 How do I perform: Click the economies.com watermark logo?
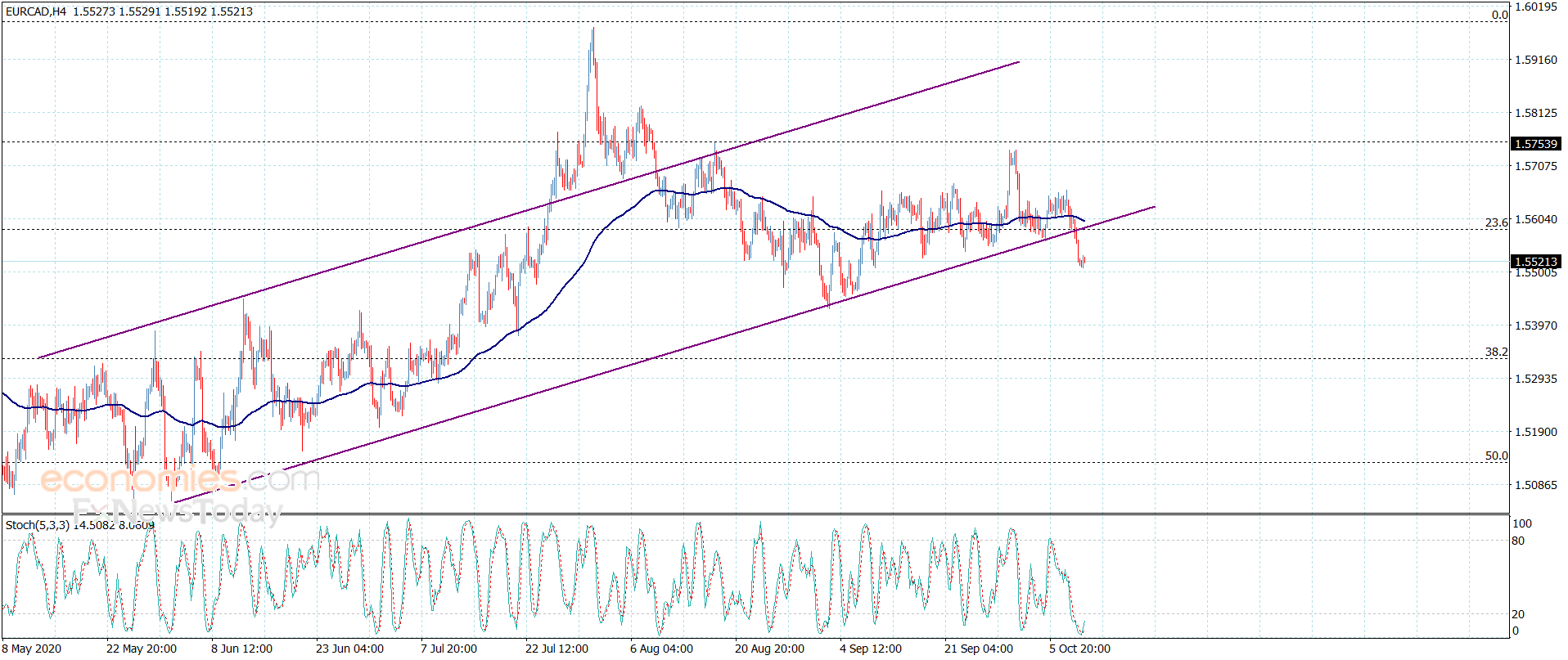[x=180, y=478]
